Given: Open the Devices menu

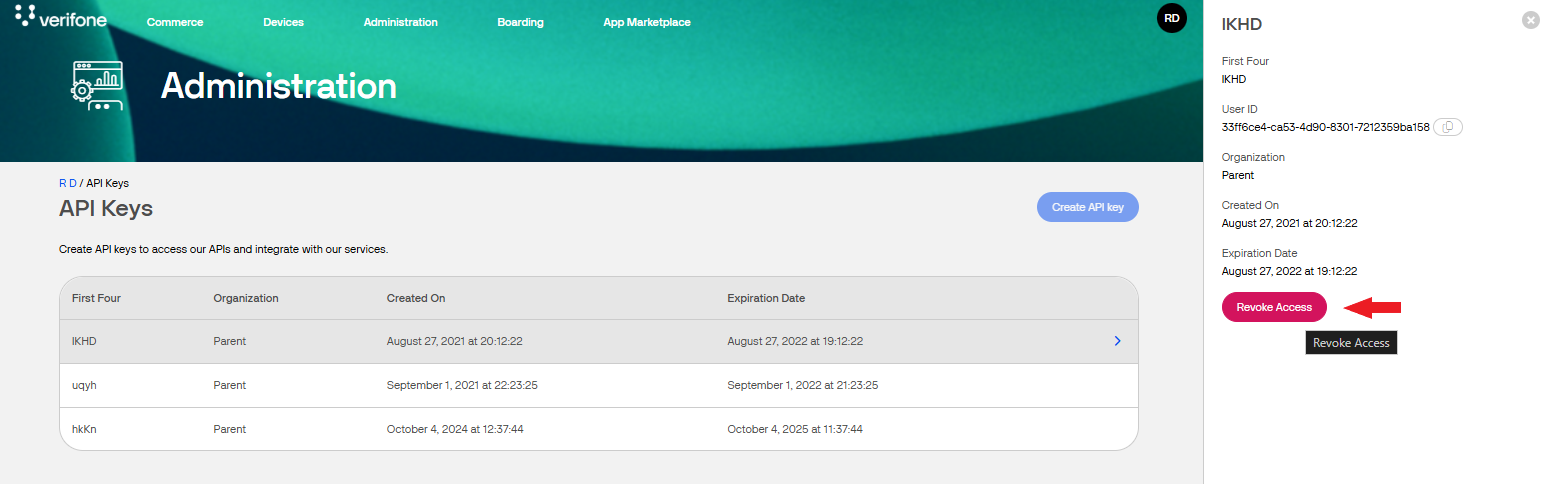Looking at the screenshot, I should pyautogui.click(x=283, y=22).
